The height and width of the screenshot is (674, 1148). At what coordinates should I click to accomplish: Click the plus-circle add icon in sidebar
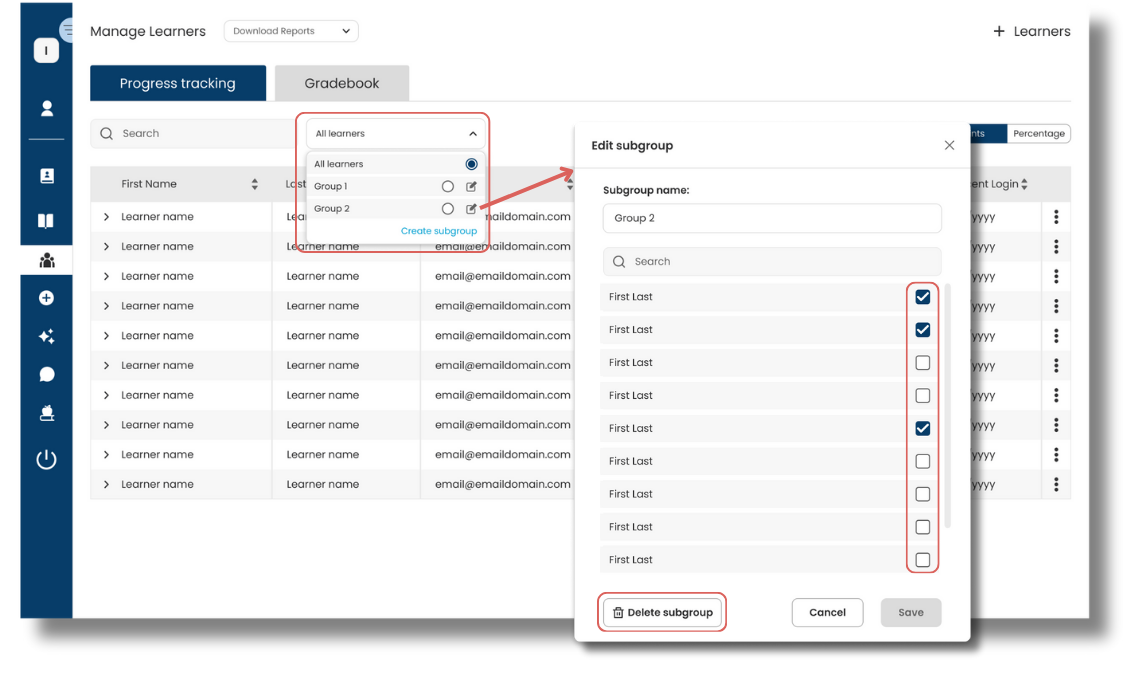pos(46,298)
